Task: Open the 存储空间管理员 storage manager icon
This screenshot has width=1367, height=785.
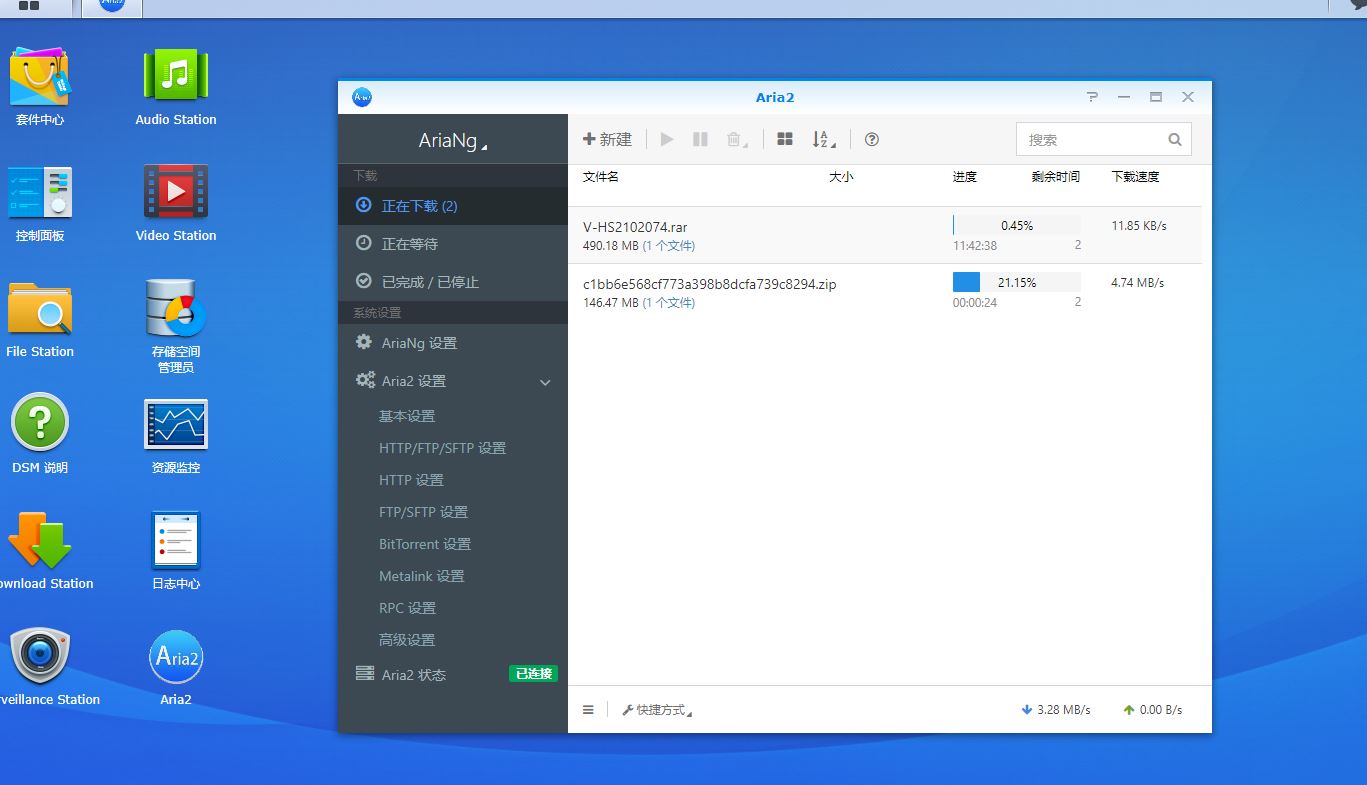Action: pyautogui.click(x=176, y=308)
